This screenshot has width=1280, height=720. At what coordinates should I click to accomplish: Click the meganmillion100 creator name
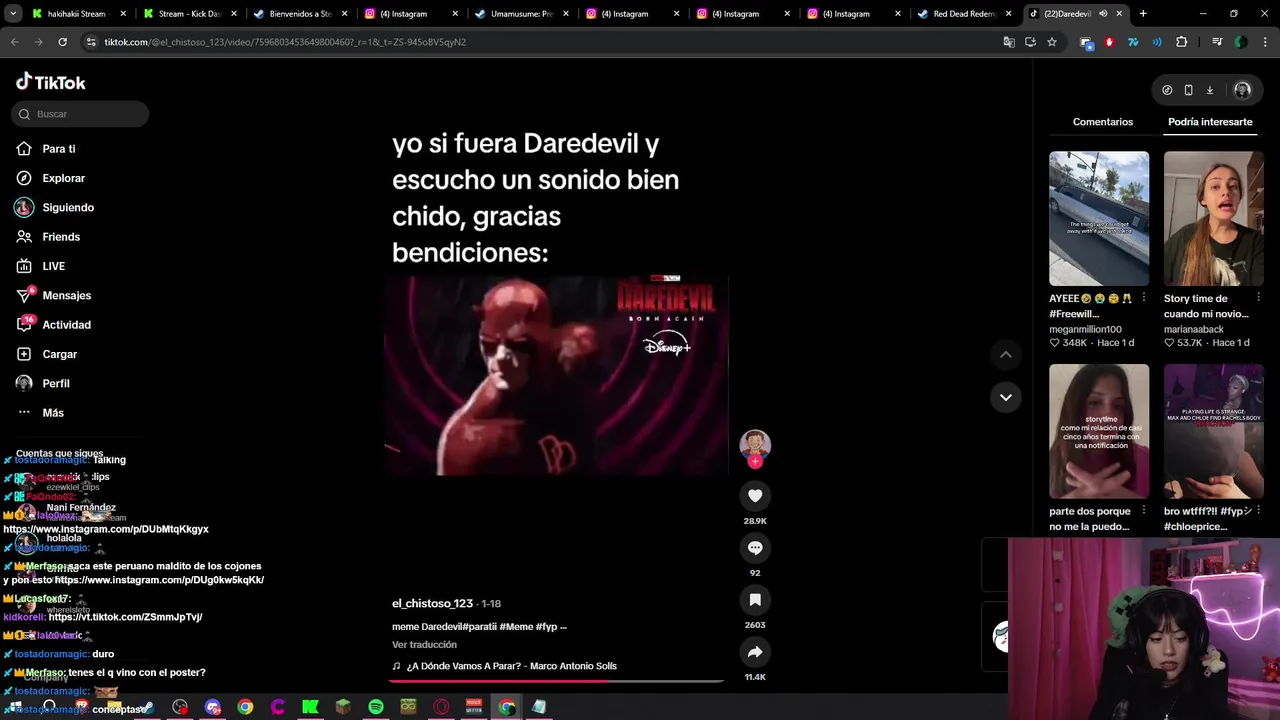point(1085,329)
